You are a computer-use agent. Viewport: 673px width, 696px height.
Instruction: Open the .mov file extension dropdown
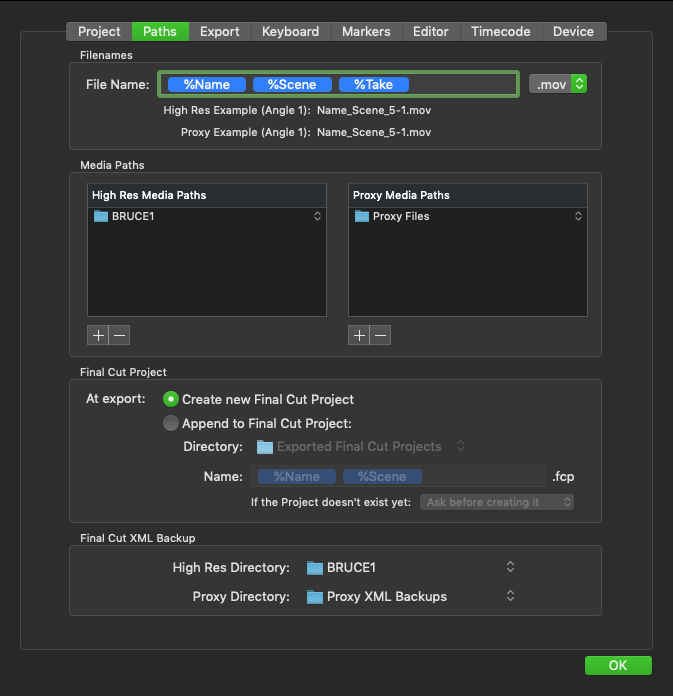[558, 84]
